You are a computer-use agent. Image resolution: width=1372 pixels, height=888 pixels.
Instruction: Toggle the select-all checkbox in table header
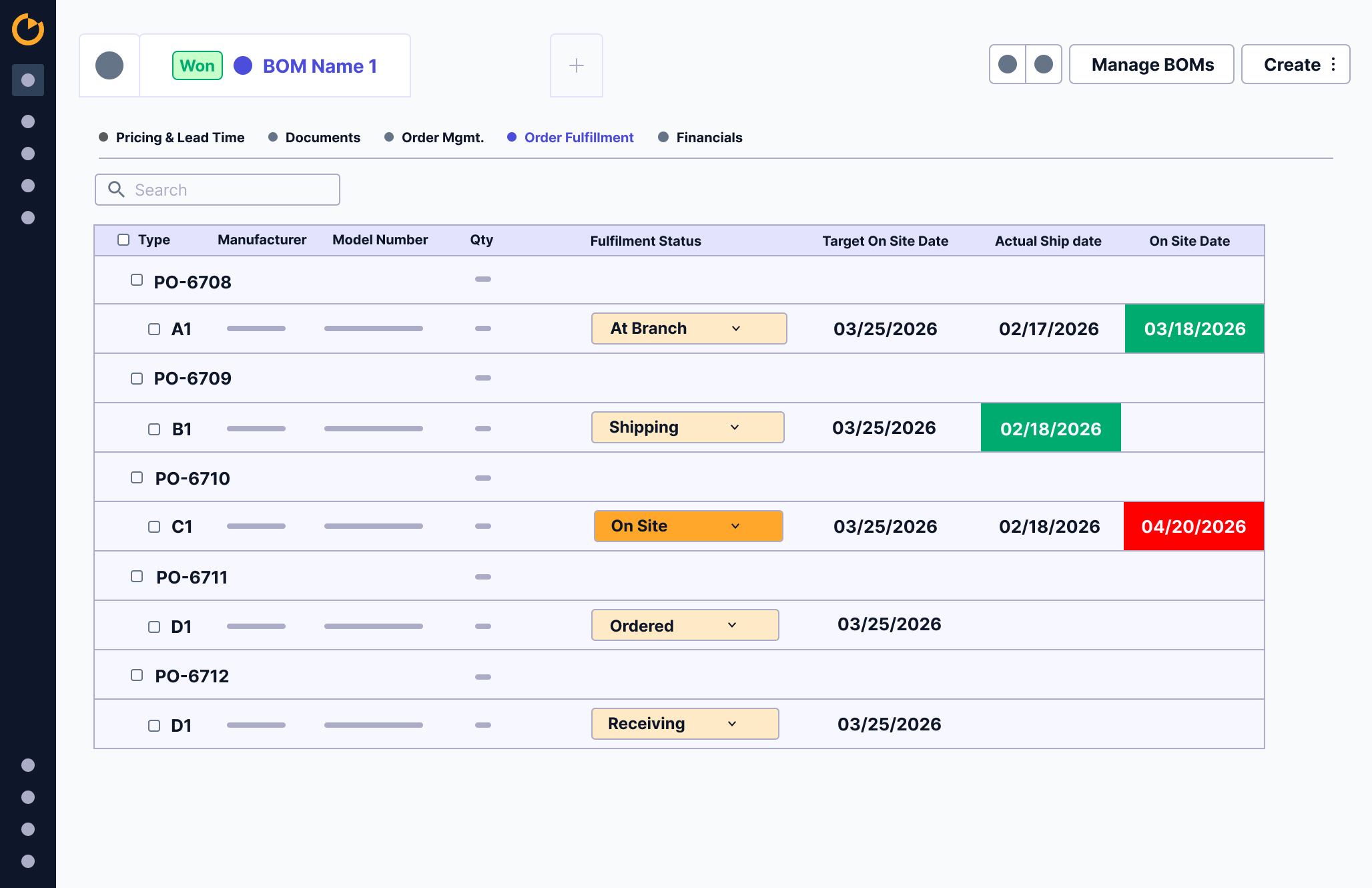coord(123,240)
